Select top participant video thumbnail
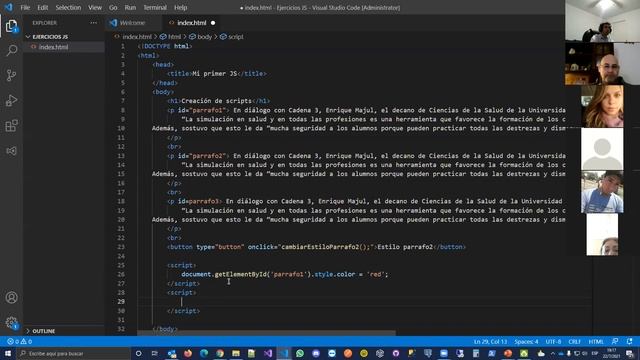This screenshot has height=360, width=640. 602,21
